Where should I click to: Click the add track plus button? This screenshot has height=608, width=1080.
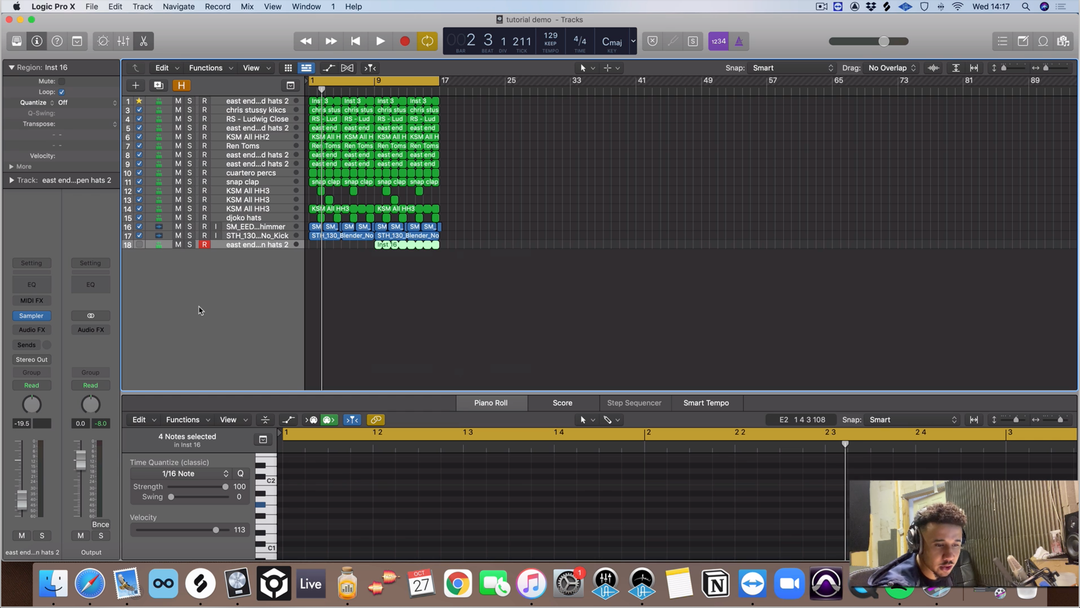(136, 86)
